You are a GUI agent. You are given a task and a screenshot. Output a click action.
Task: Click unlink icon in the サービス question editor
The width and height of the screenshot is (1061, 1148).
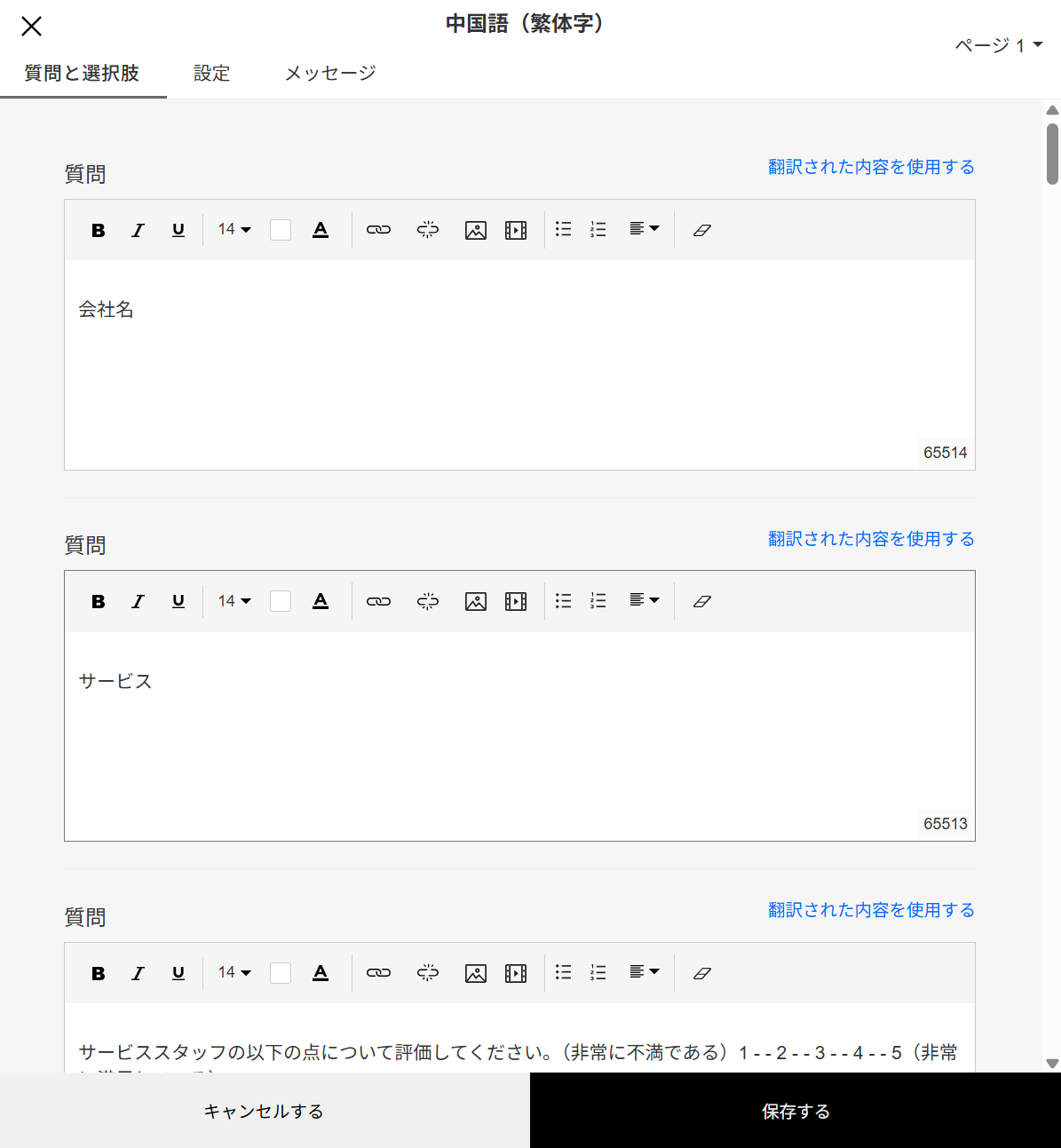tap(427, 602)
